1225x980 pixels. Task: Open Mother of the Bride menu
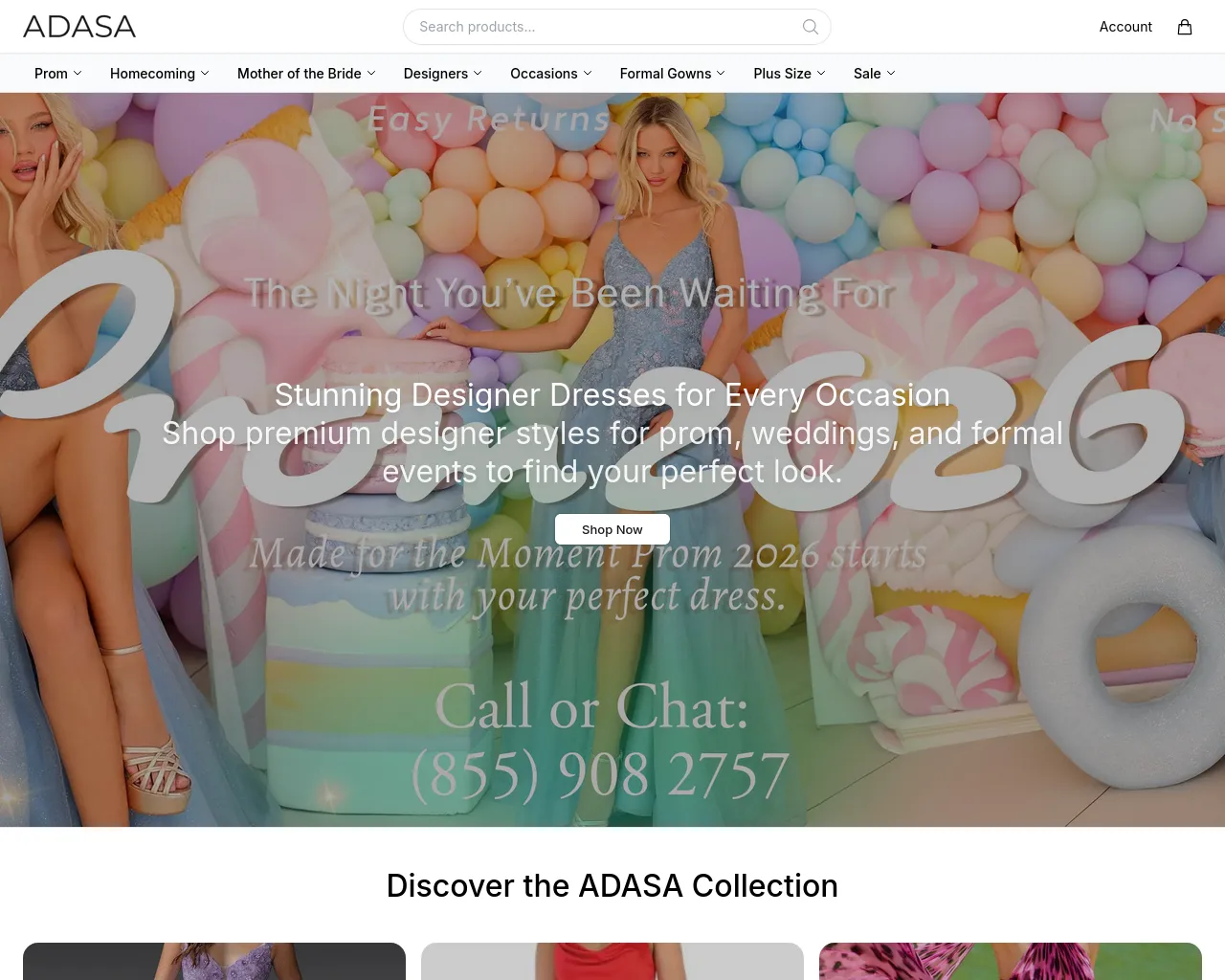pyautogui.click(x=306, y=74)
